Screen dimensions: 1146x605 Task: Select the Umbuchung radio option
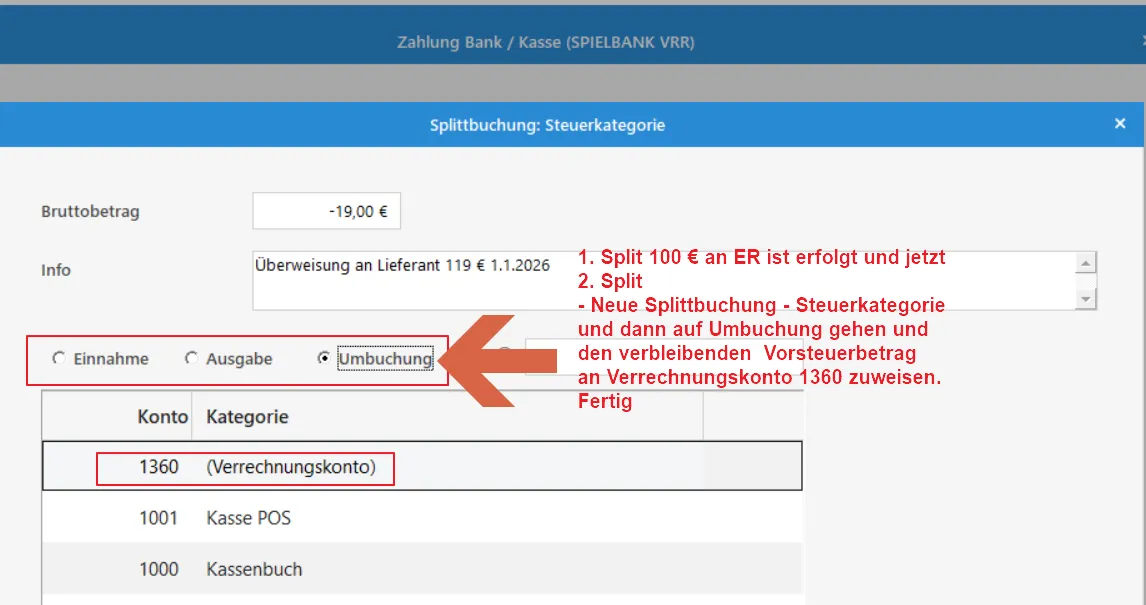[x=324, y=359]
